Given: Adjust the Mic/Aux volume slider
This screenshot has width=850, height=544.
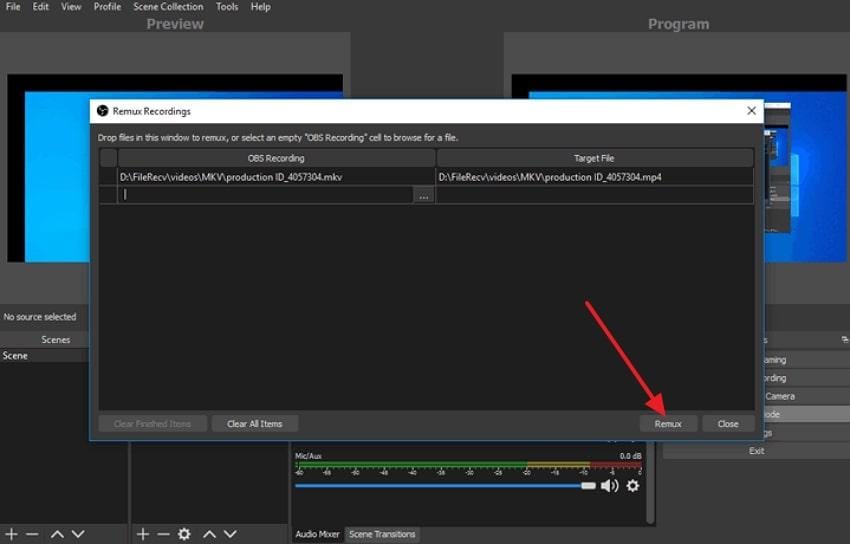Looking at the screenshot, I should (445, 485).
